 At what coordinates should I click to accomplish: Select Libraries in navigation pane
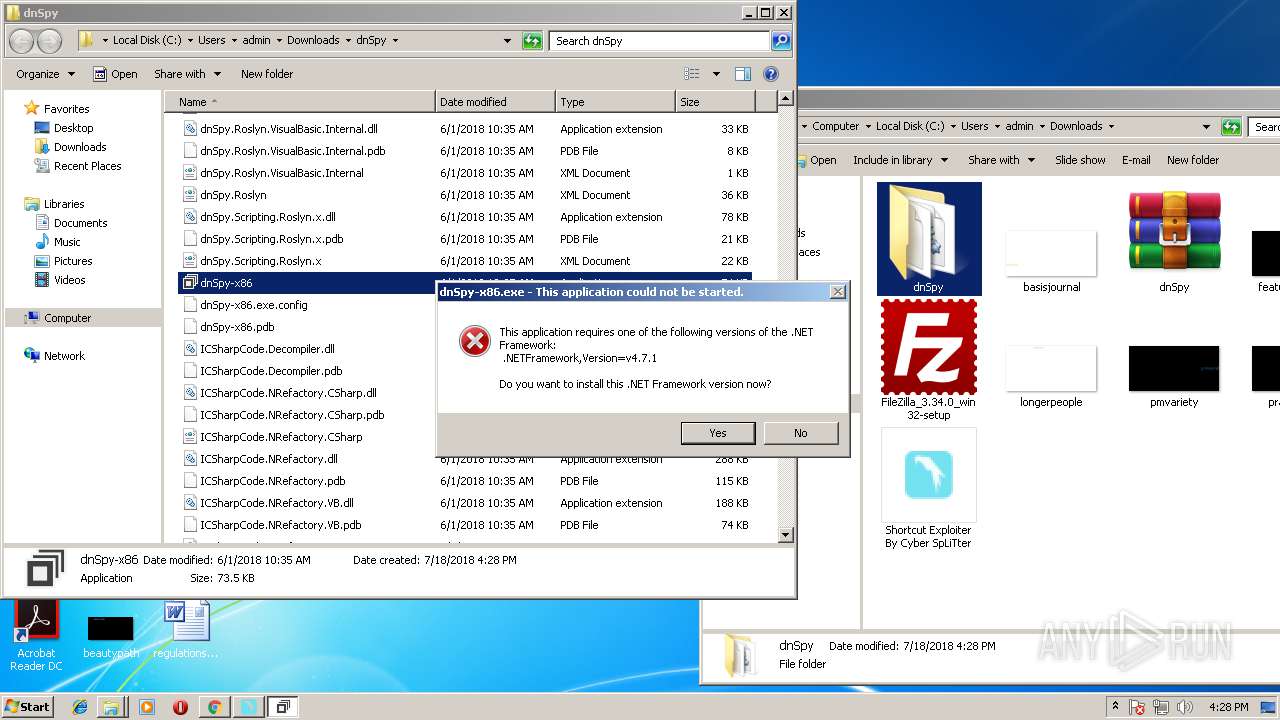[x=64, y=204]
